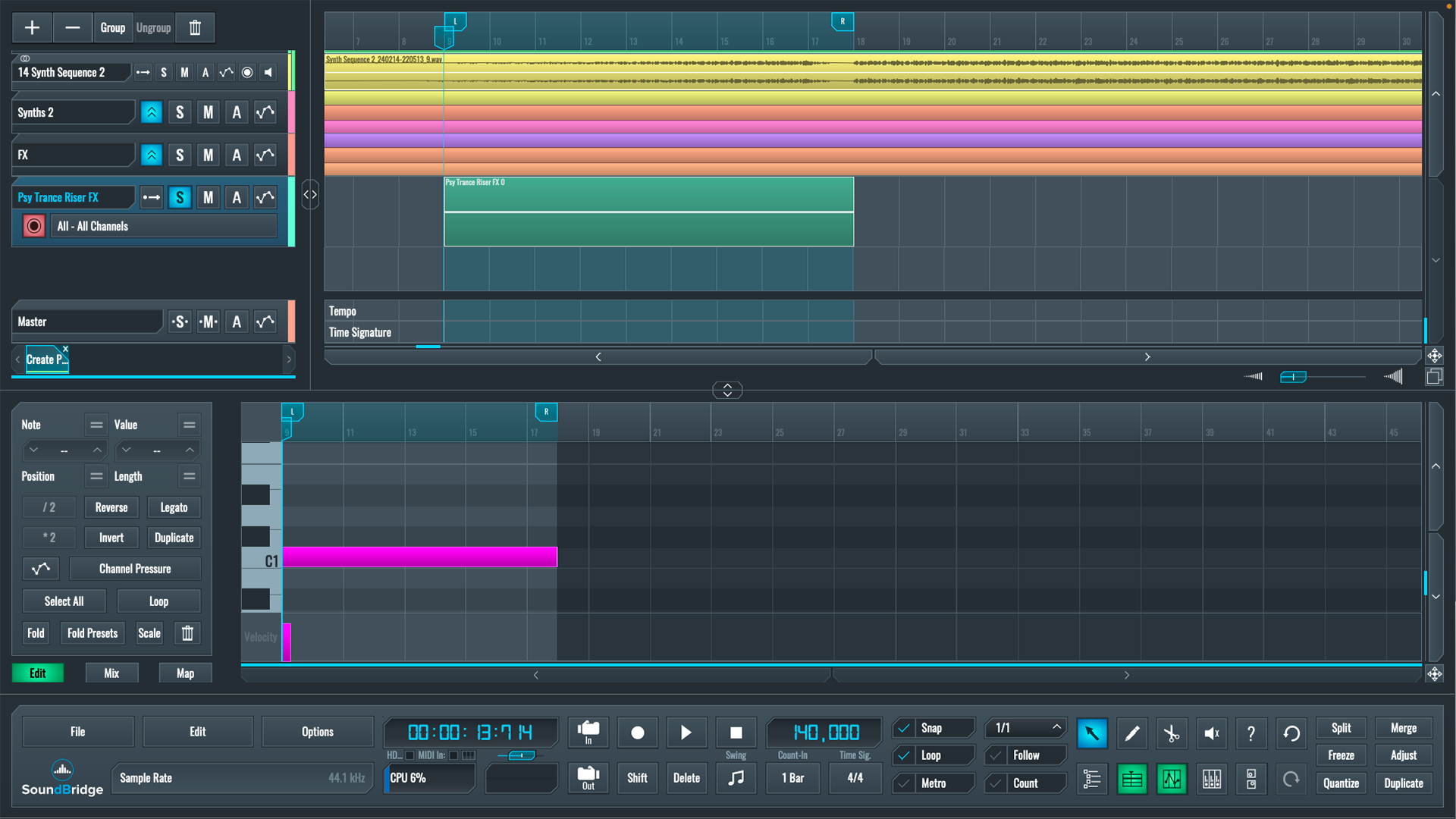Toggle Loop checkbox in transport

coord(903,755)
